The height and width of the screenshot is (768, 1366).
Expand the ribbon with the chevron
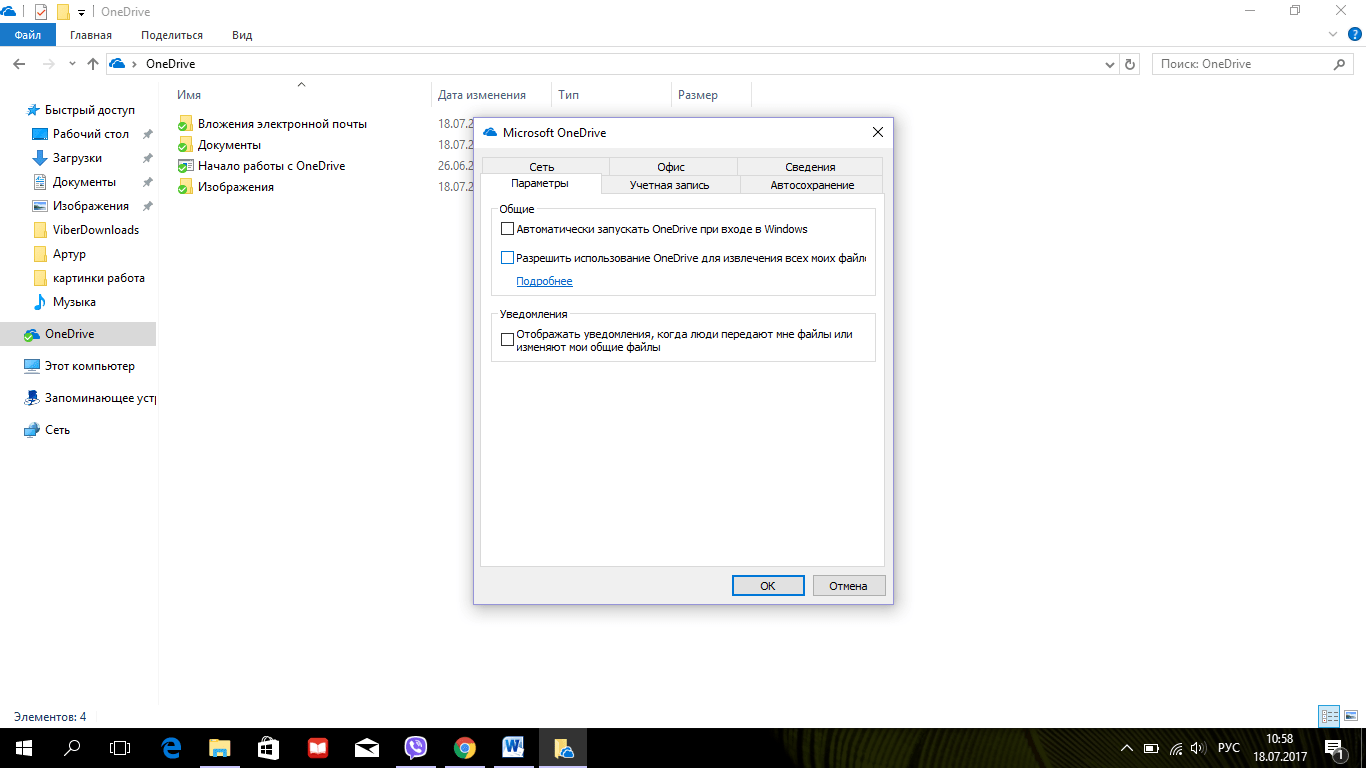pos(1333,34)
